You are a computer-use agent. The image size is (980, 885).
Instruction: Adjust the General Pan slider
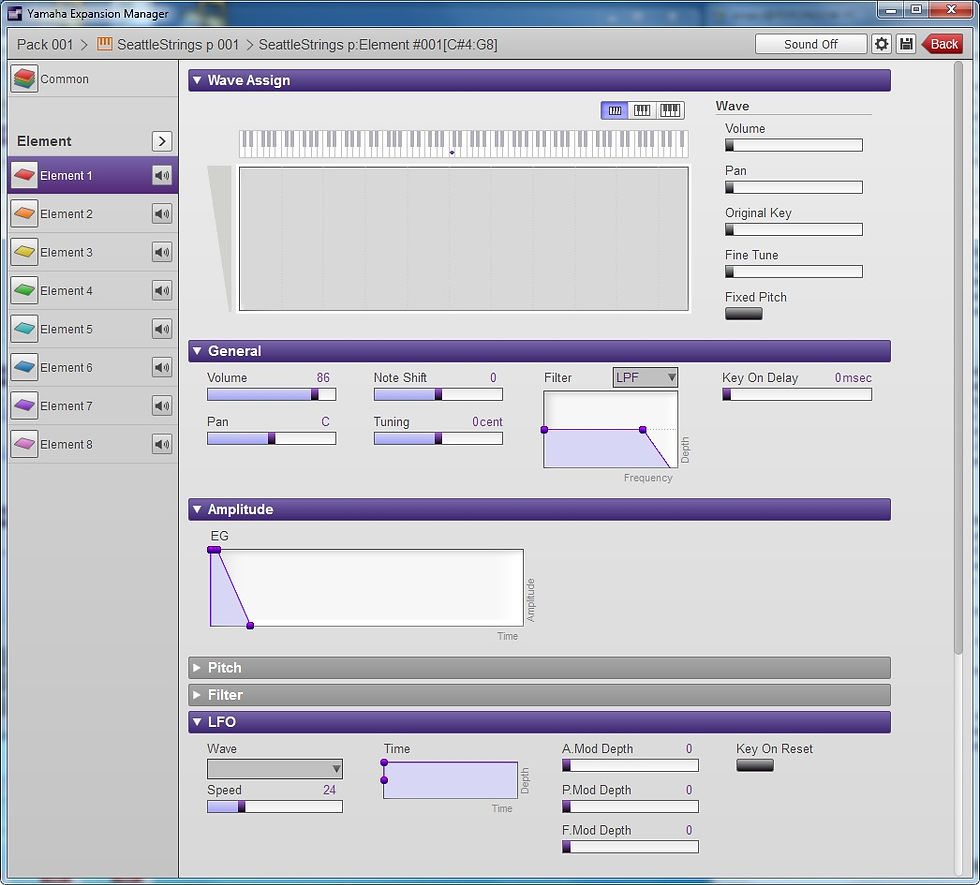(271, 439)
